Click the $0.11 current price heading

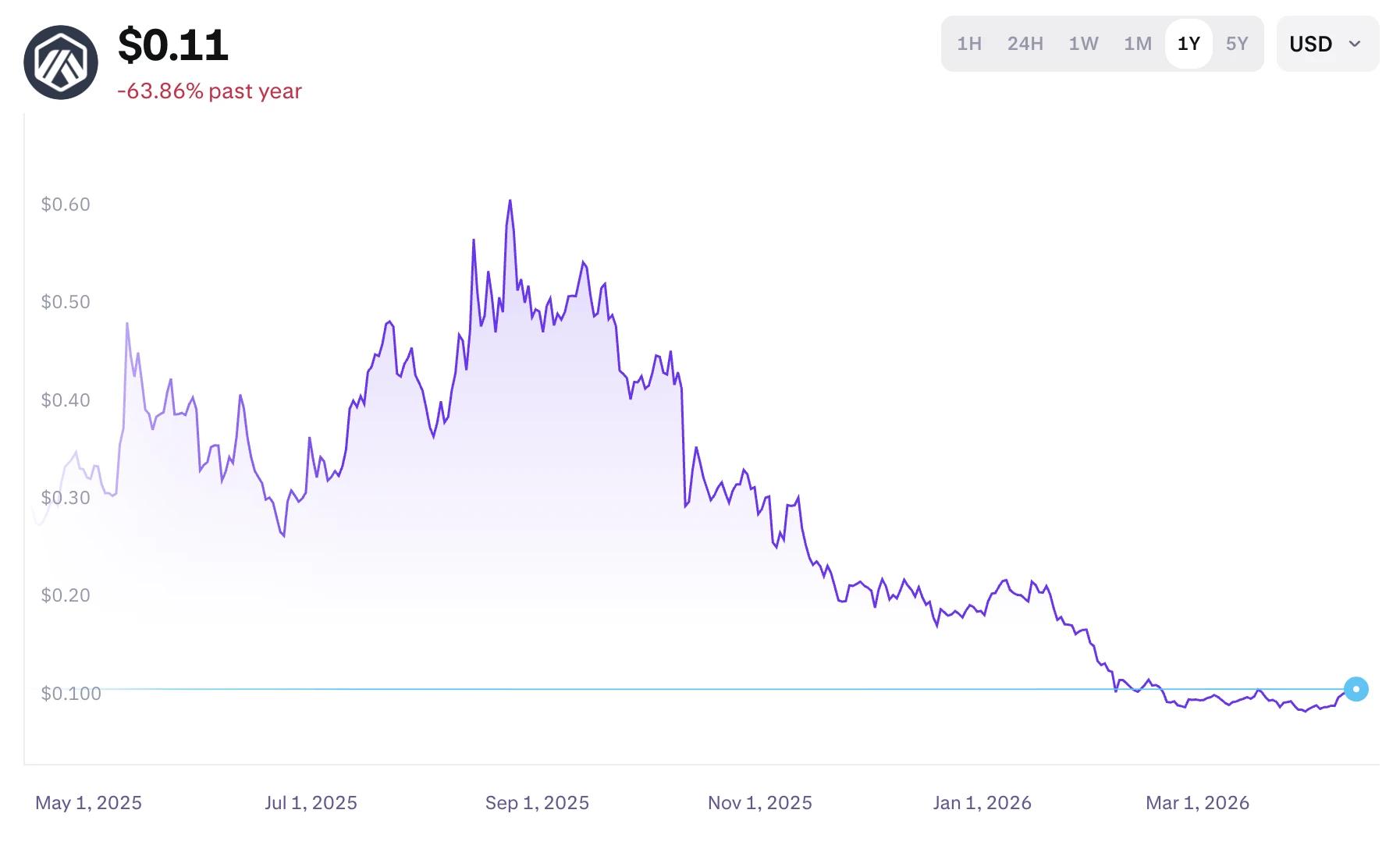click(x=173, y=45)
